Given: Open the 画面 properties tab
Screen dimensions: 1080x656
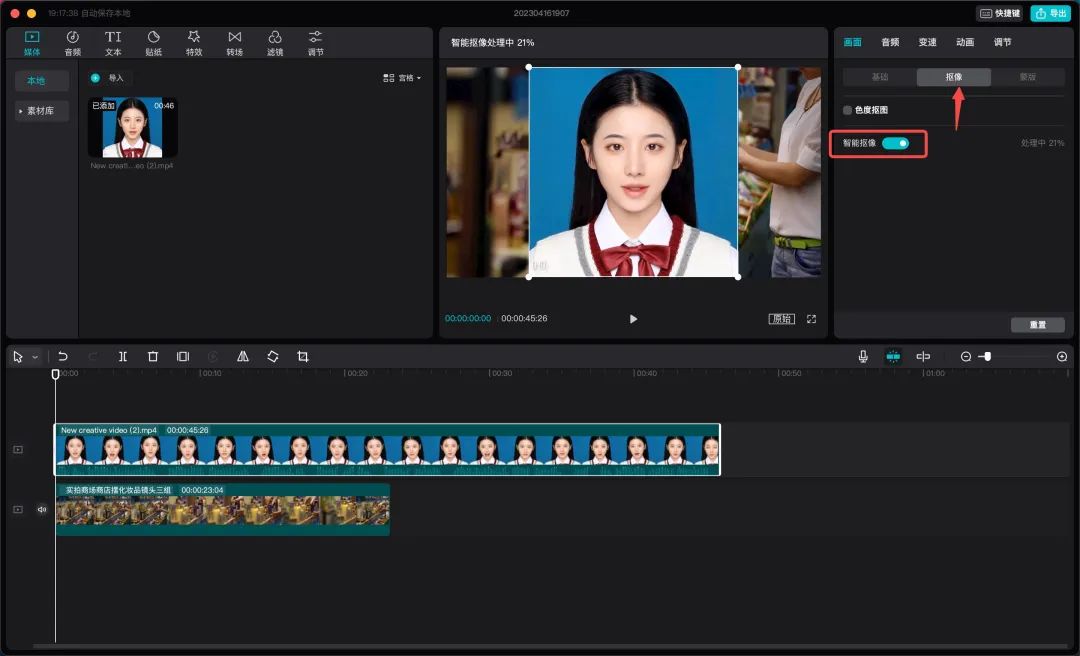Looking at the screenshot, I should click(x=853, y=42).
